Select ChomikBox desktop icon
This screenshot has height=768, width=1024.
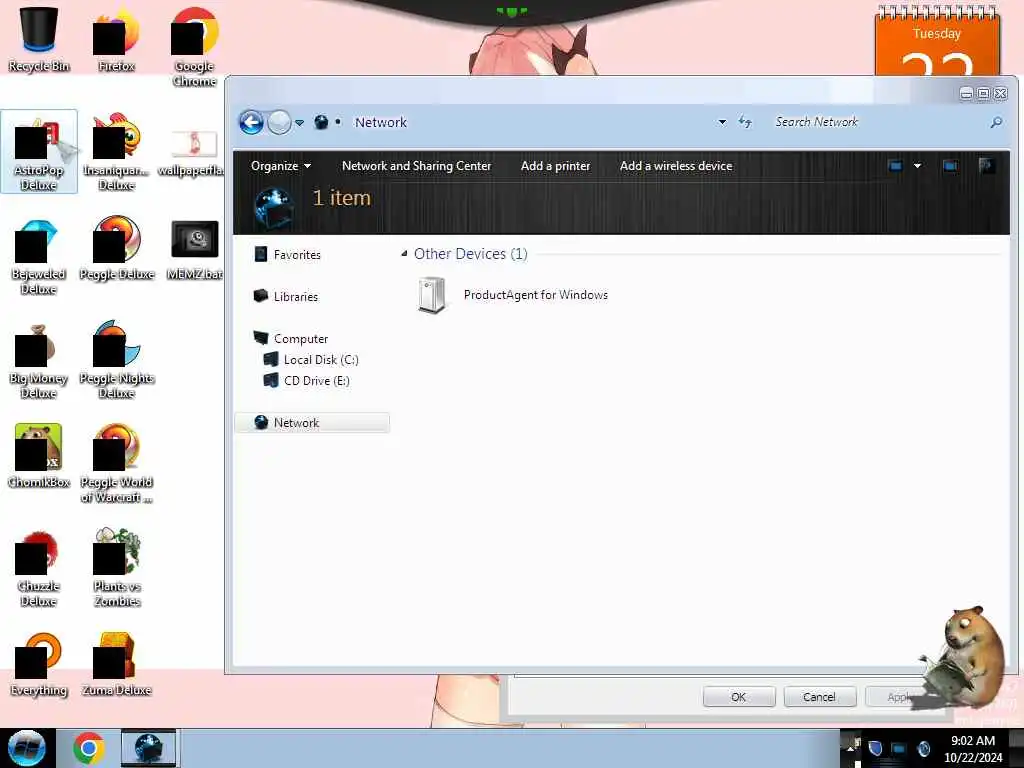coord(39,456)
